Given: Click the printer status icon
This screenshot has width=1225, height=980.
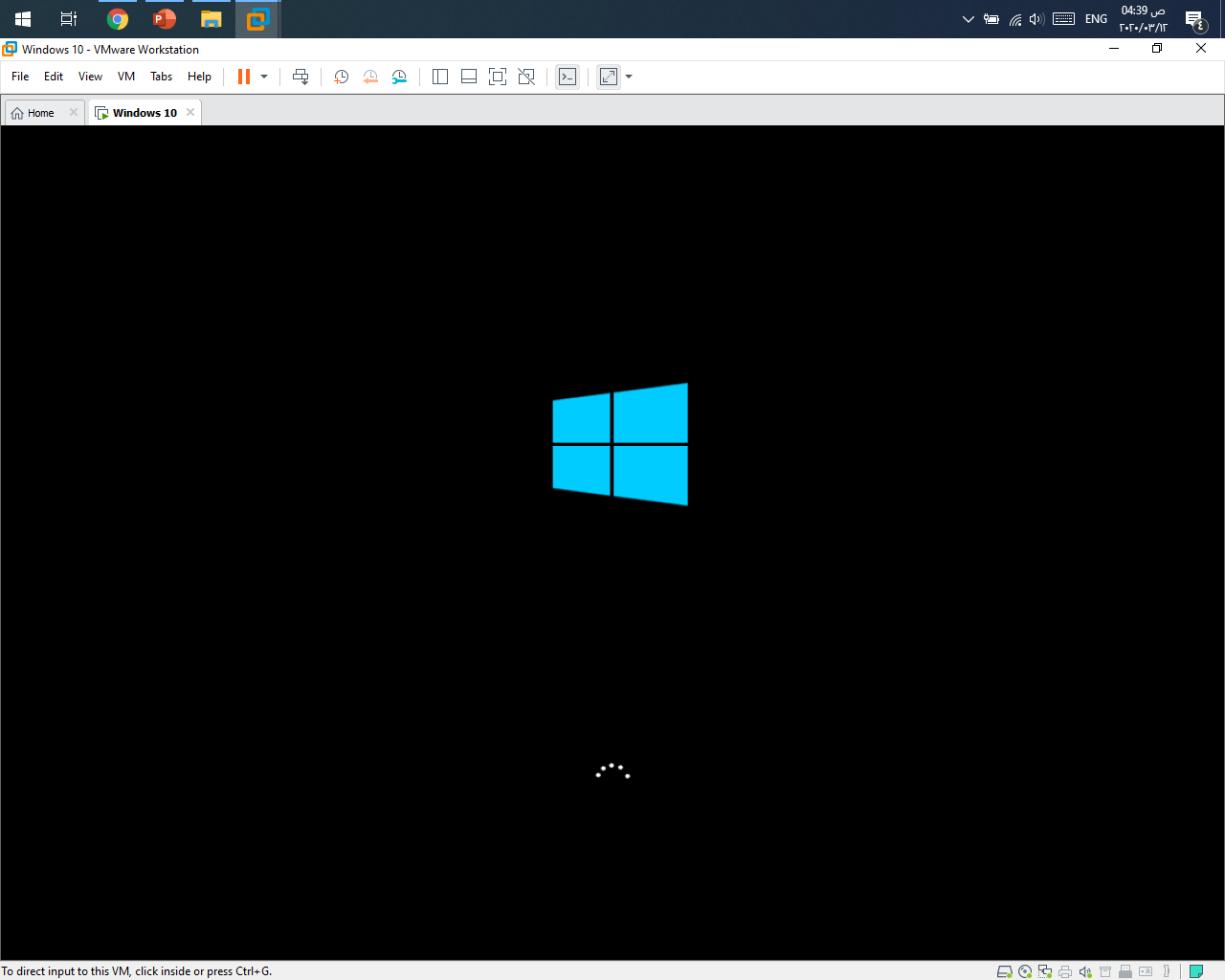Looking at the screenshot, I should pos(1065,971).
